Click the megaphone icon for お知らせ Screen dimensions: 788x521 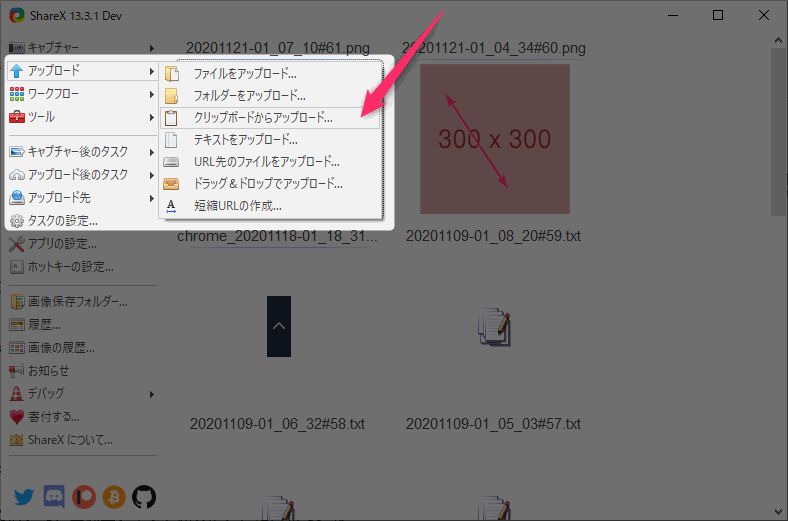click(x=17, y=371)
